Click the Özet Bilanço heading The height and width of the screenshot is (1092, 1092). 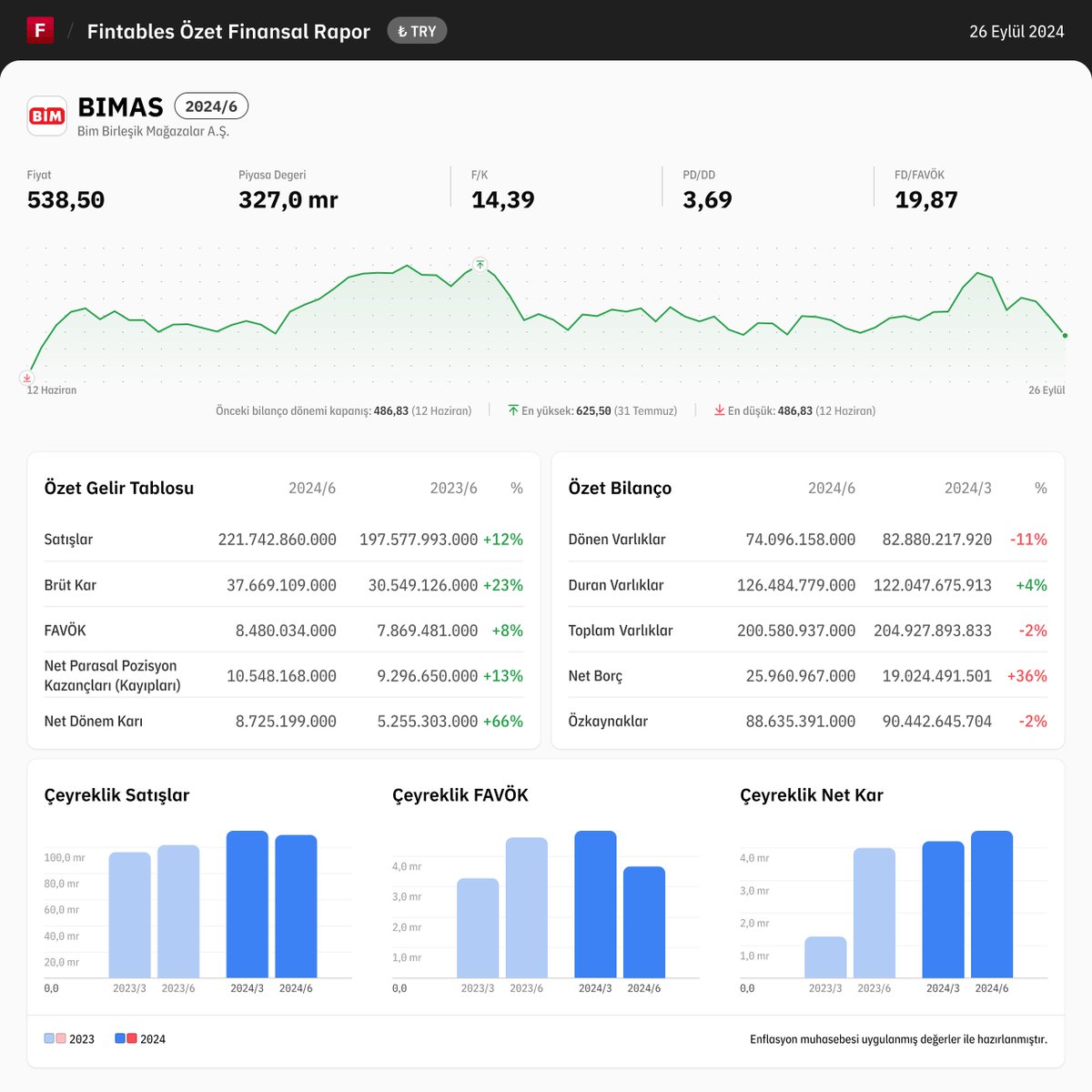(x=620, y=488)
